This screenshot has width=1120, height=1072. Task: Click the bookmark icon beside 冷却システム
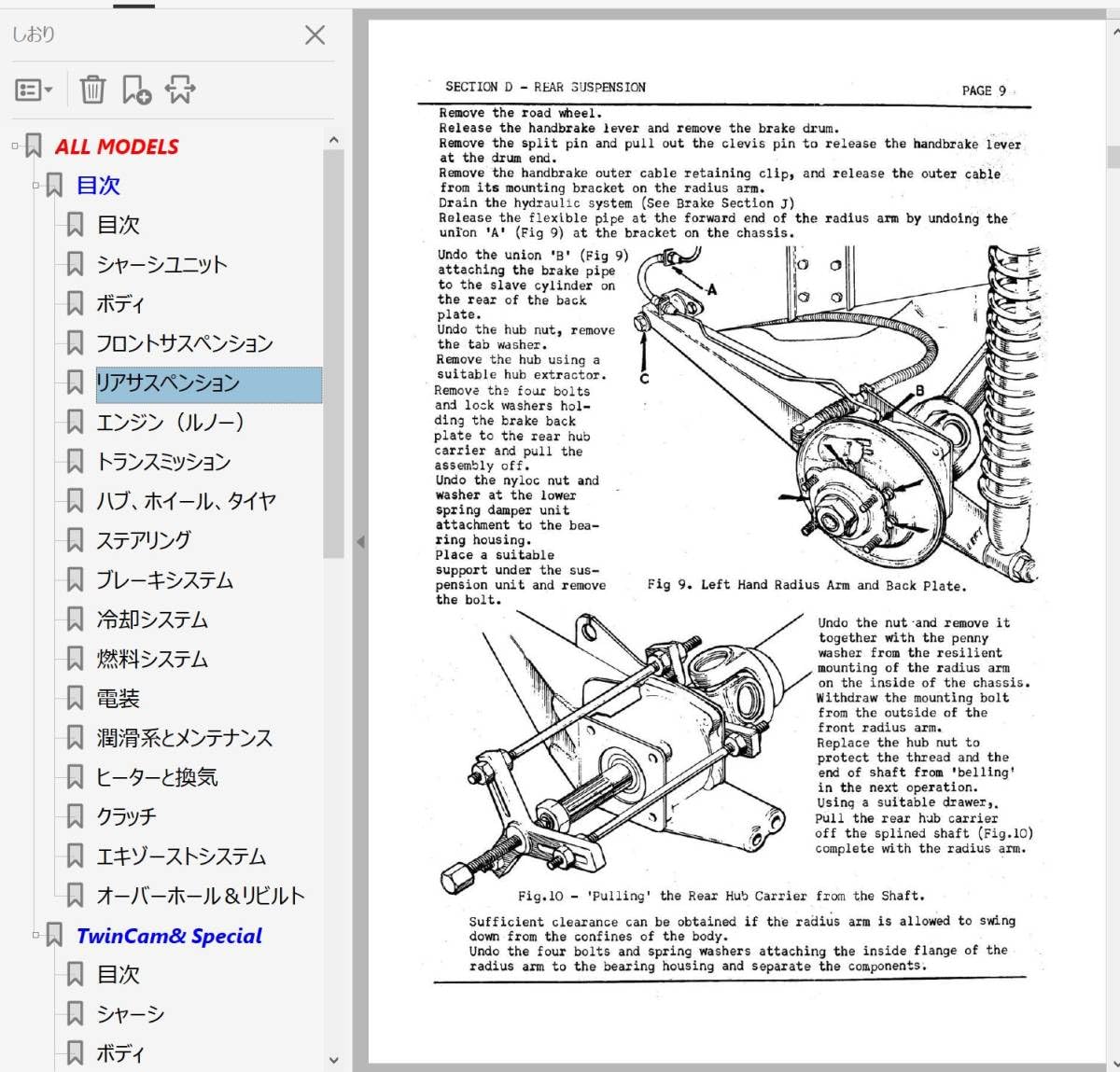76,620
